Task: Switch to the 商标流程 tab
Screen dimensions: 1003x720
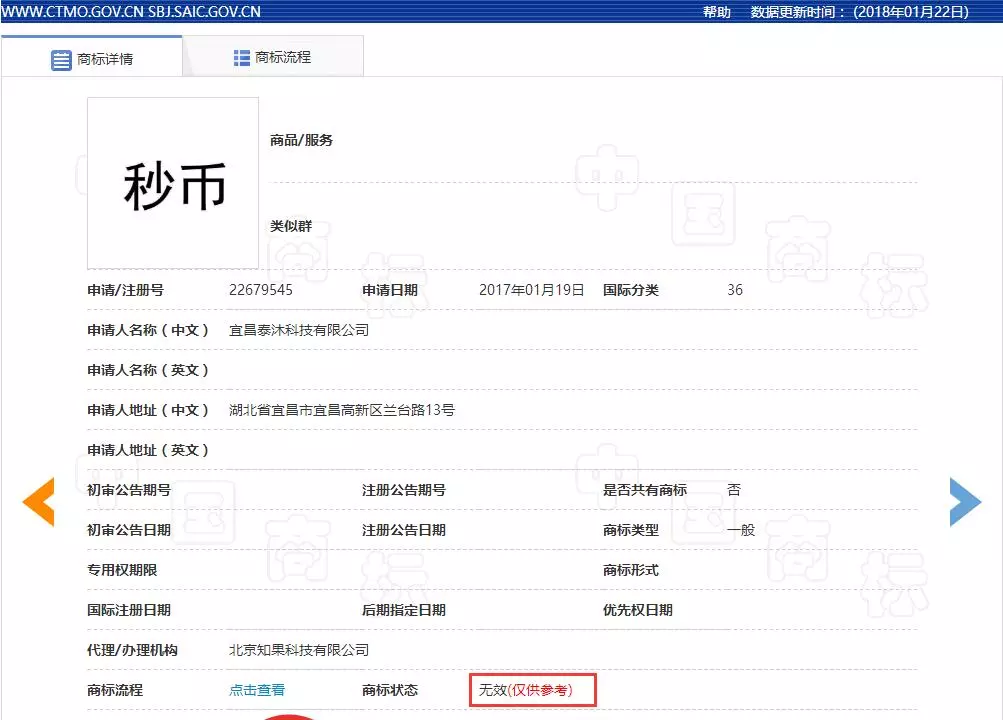Action: [273, 57]
